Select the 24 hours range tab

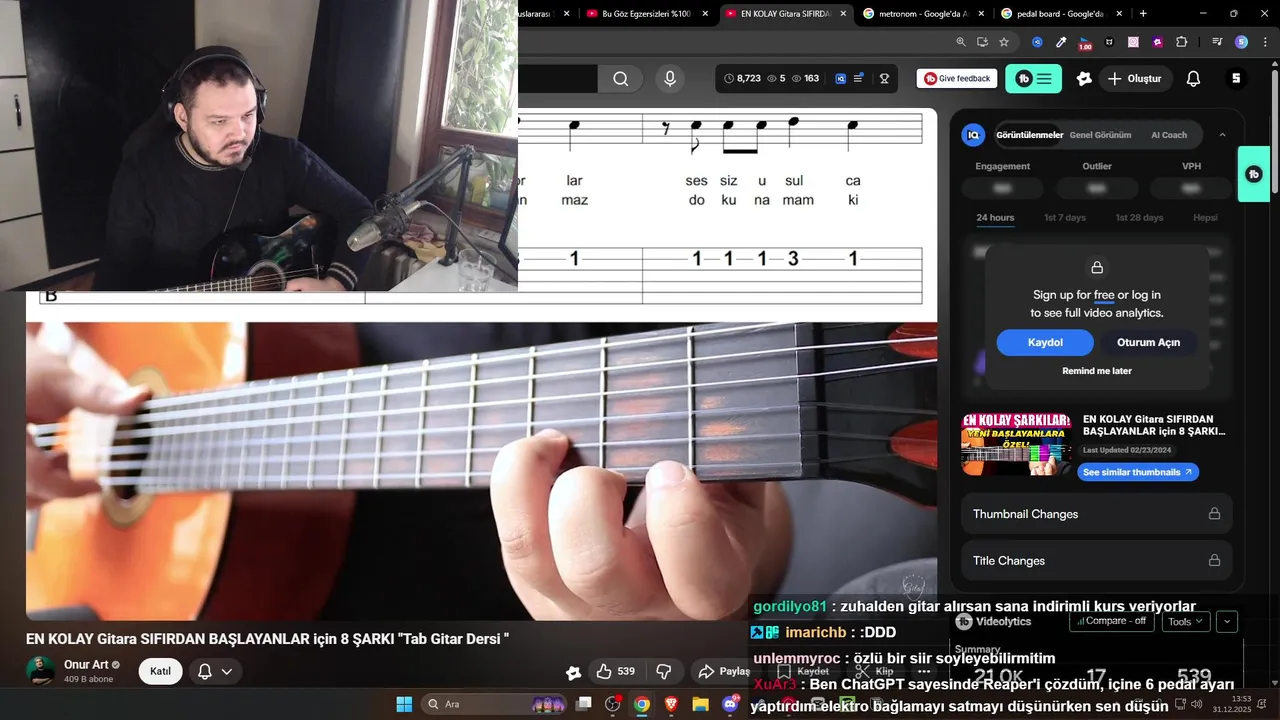click(x=995, y=218)
